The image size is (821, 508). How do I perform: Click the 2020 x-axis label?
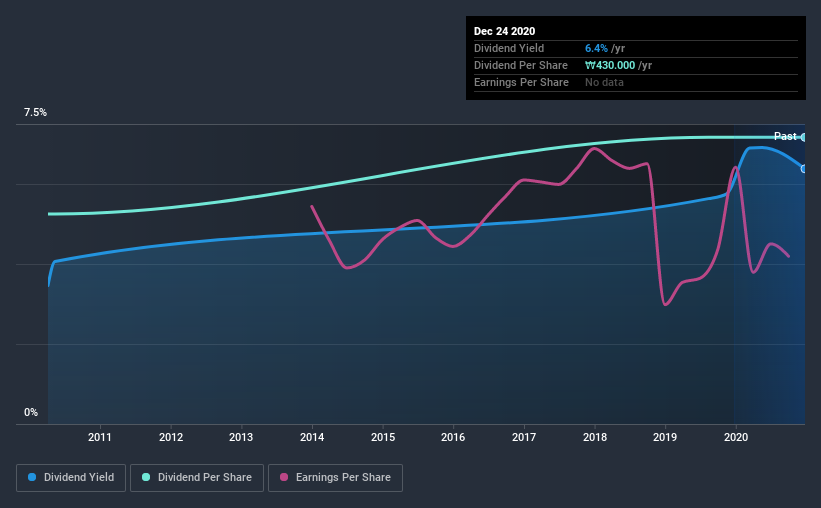(736, 437)
